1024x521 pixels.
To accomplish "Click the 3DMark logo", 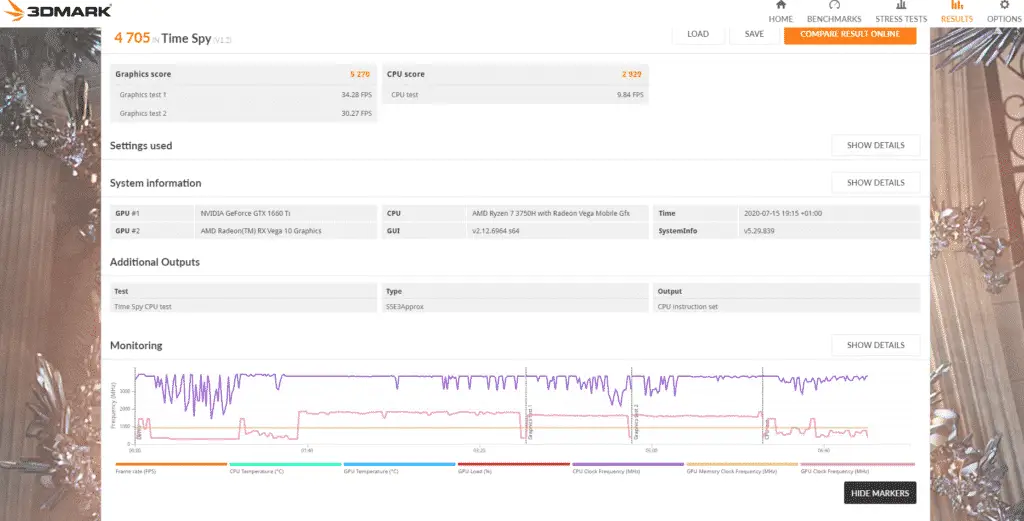I will pyautogui.click(x=57, y=10).
